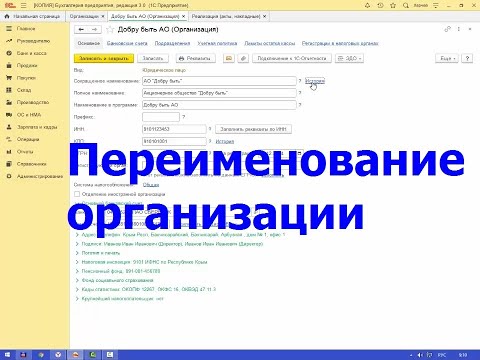The width and height of the screenshot is (480, 360).
Task: Add organization form to favorites star
Action: pyautogui.click(x=110, y=30)
